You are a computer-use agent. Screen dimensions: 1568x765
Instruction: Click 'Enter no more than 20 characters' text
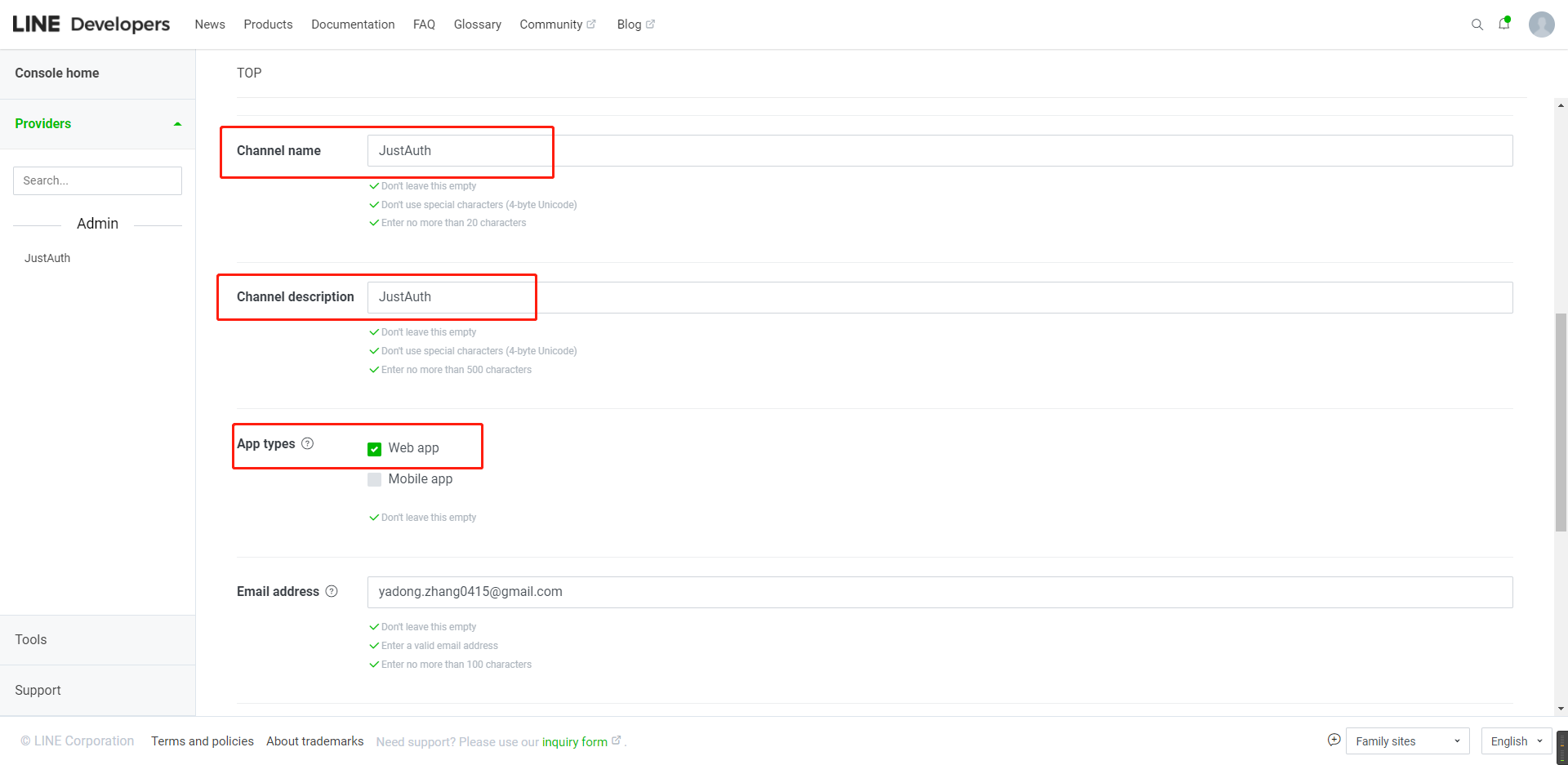pos(453,223)
